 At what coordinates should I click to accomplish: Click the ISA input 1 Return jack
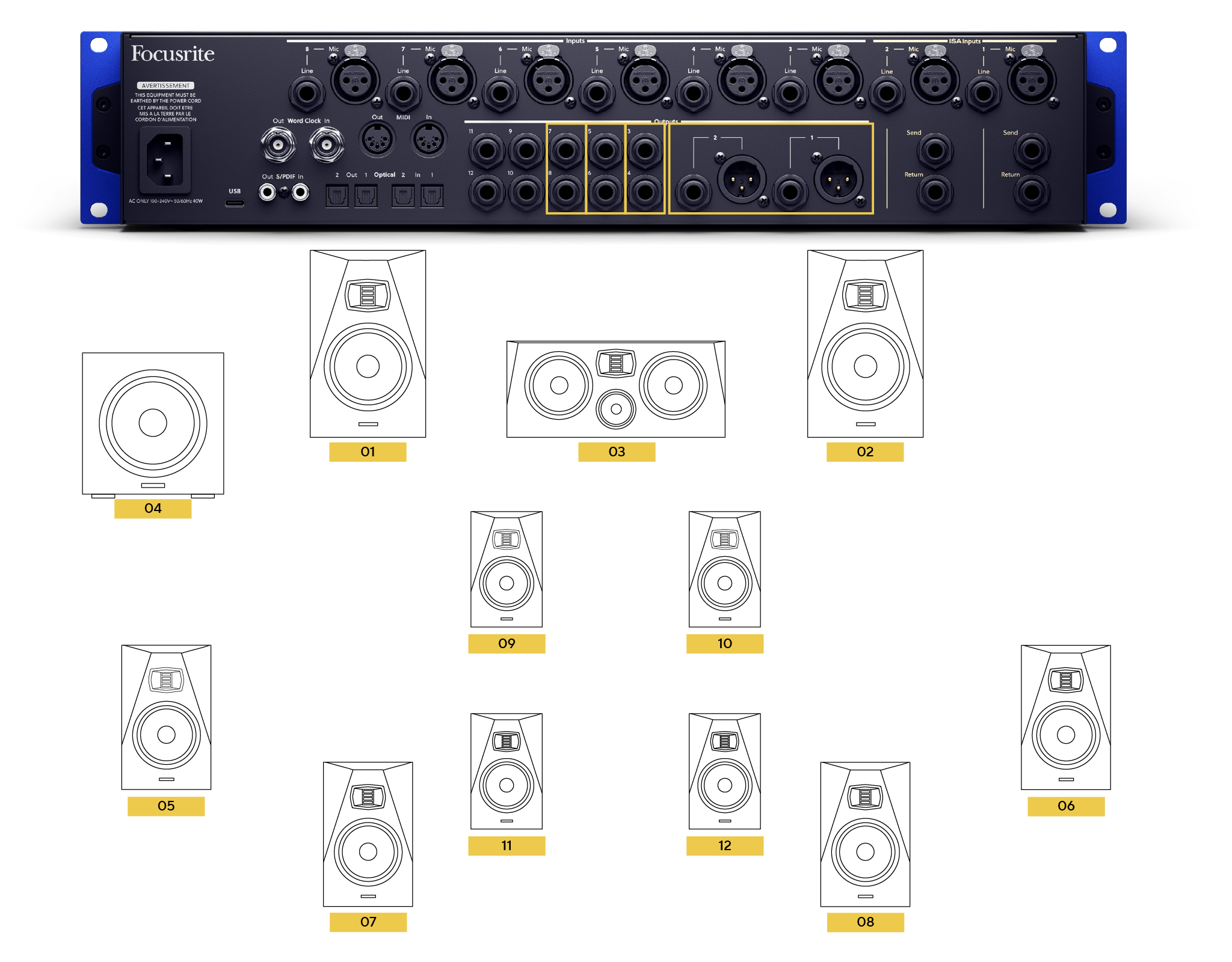point(1032,192)
